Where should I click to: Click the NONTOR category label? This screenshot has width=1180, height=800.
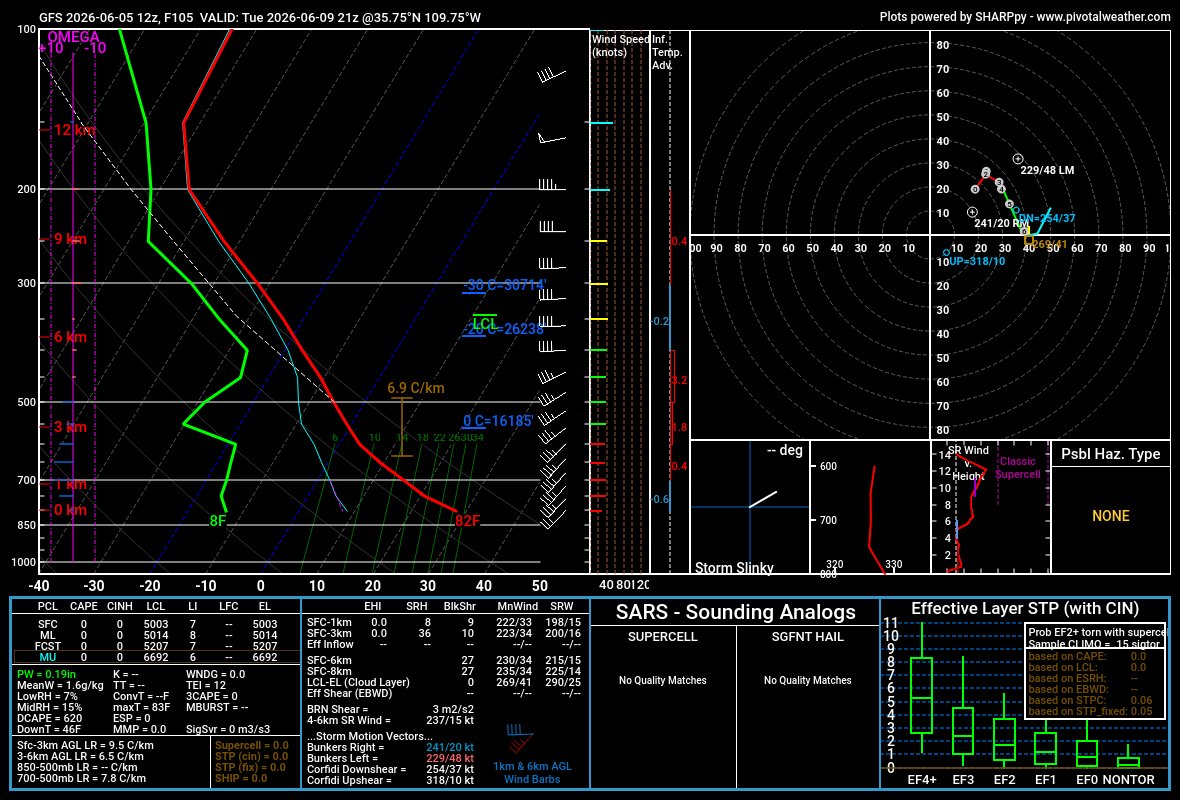pos(1127,780)
